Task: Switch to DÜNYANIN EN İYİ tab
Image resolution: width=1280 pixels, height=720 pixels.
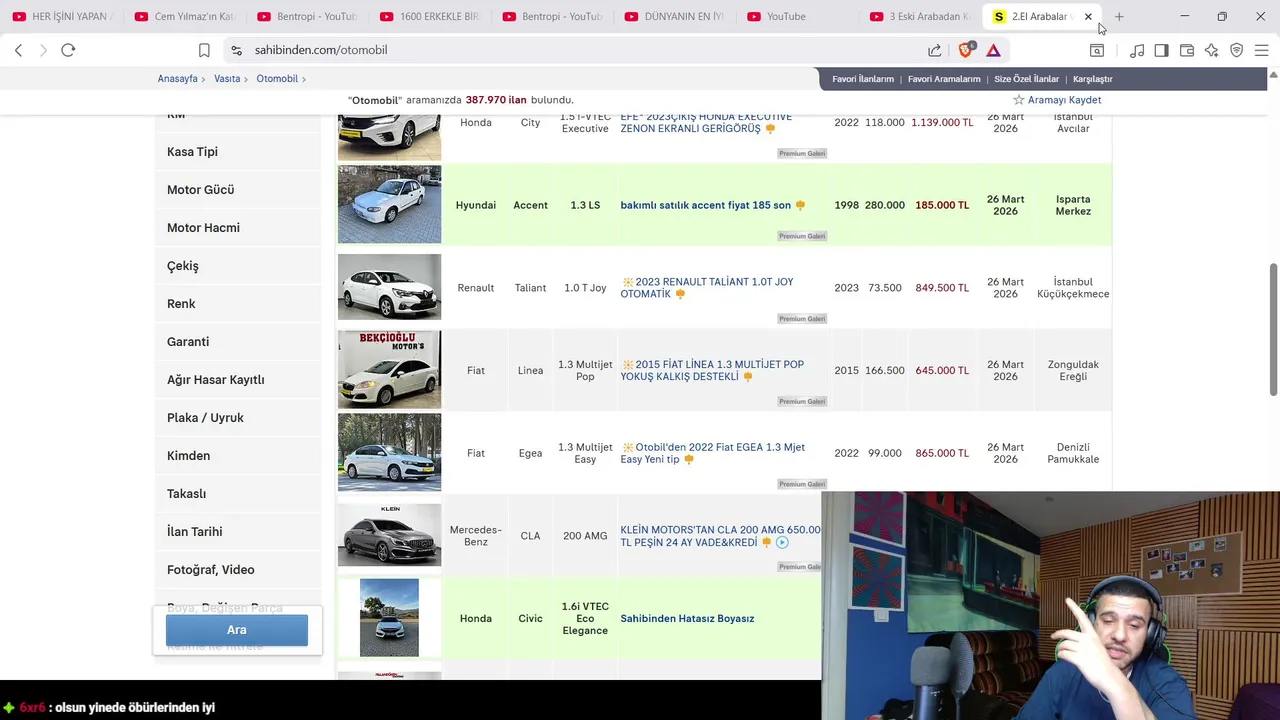Action: tap(677, 16)
